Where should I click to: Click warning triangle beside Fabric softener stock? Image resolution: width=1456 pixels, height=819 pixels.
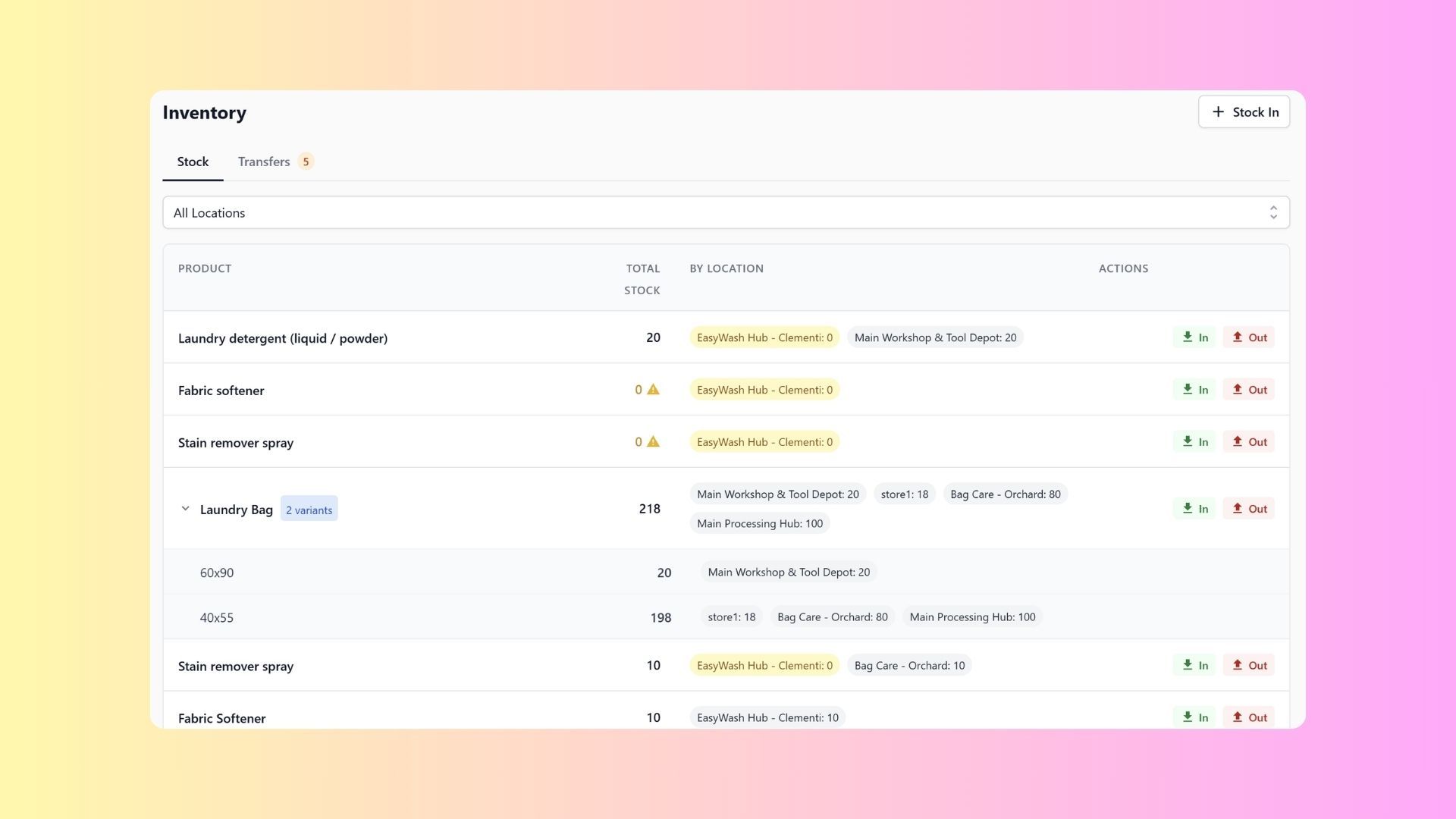[653, 390]
